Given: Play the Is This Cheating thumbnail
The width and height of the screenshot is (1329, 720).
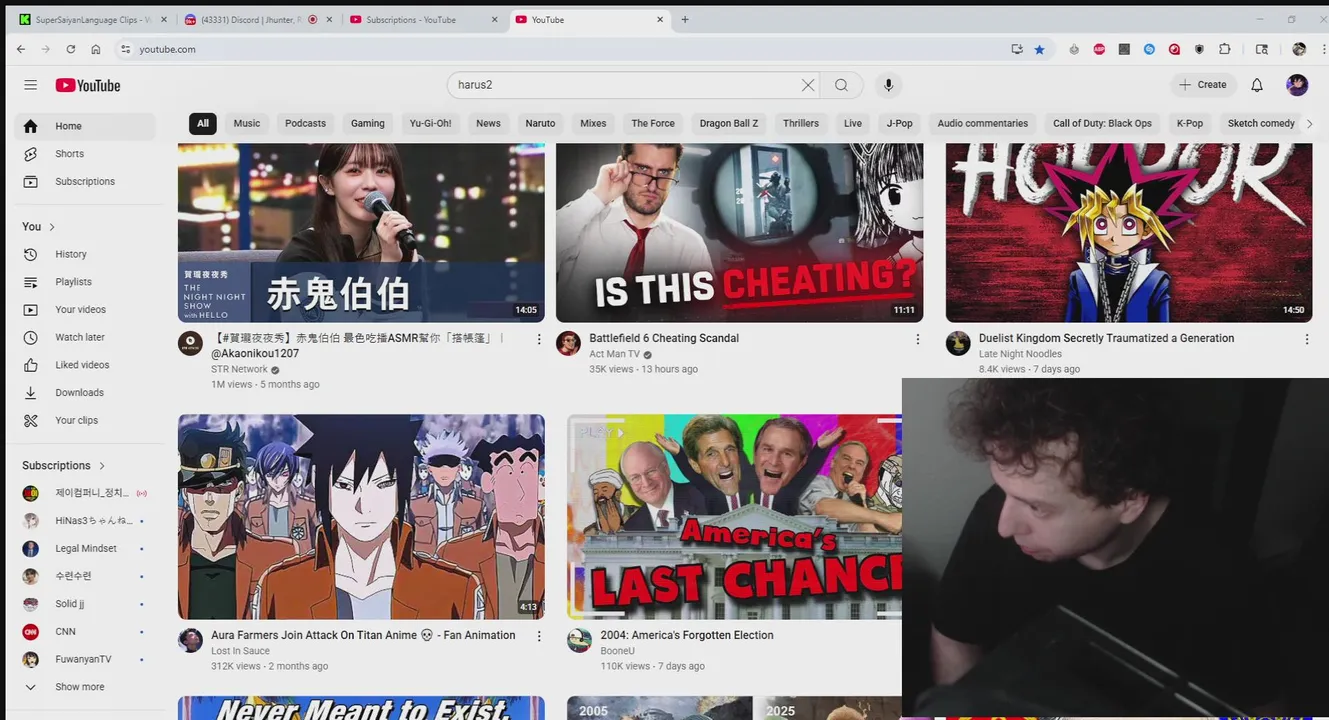Looking at the screenshot, I should tap(739, 232).
